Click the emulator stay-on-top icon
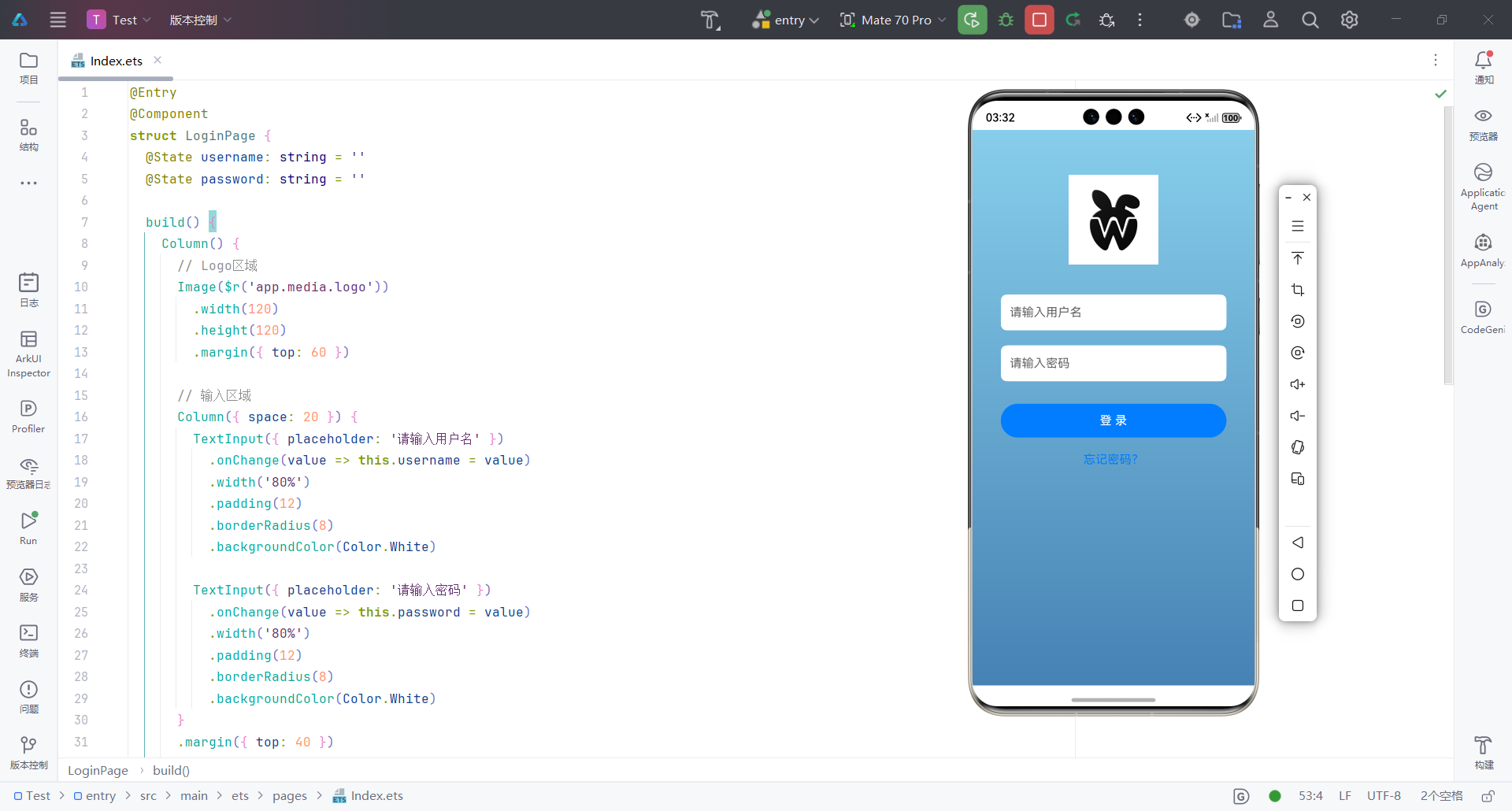 1298,257
